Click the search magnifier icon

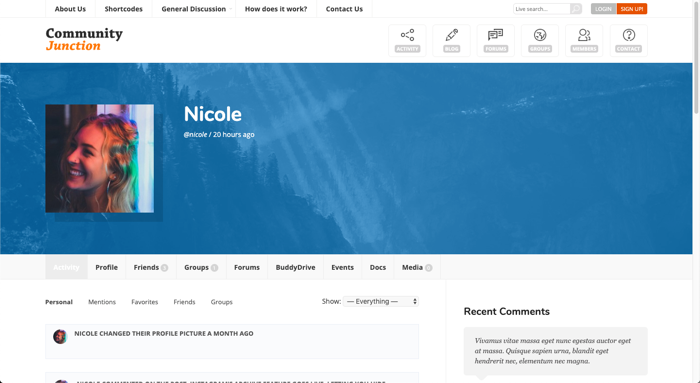[576, 9]
